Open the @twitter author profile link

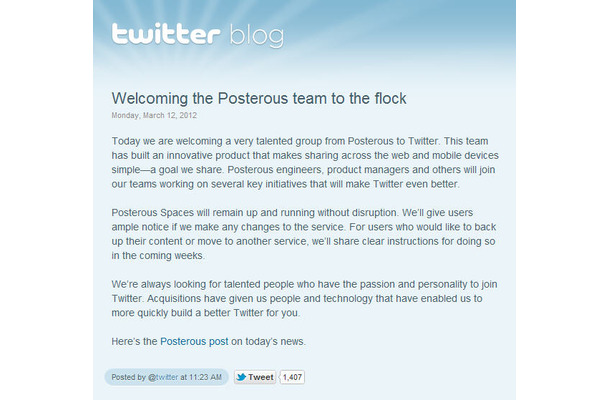[x=163, y=377]
